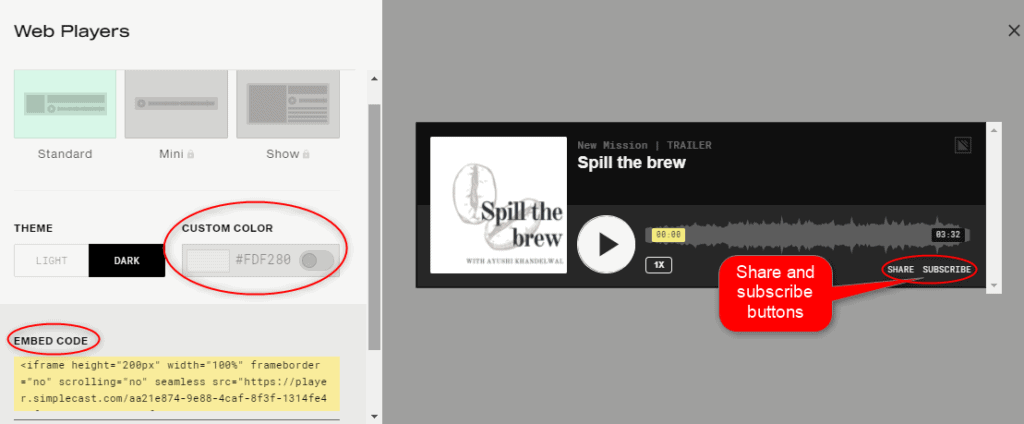Open the custom color swatch picker
Viewport: 1024px width, 424px height.
point(209,260)
